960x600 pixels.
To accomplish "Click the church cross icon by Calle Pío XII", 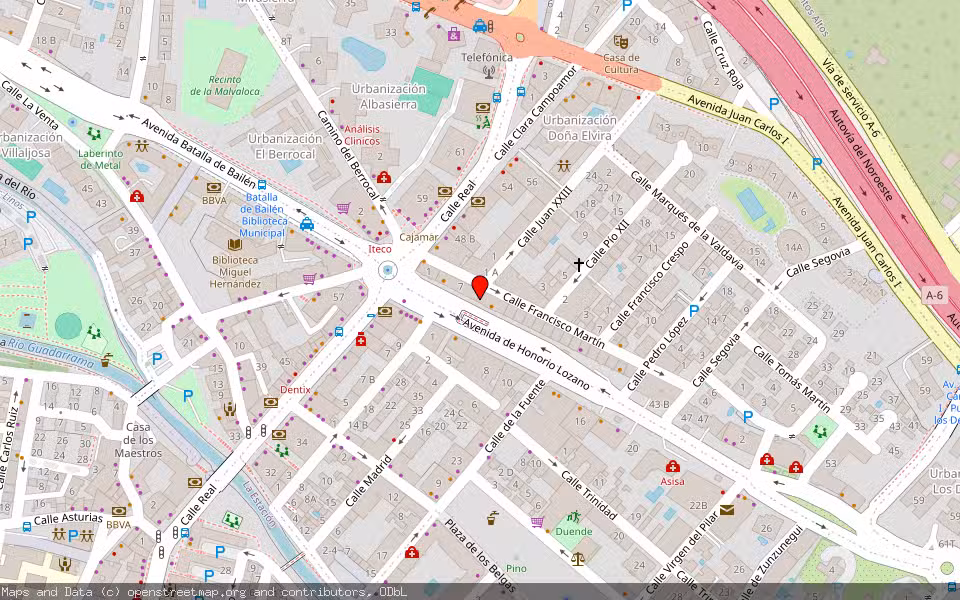I will tap(579, 264).
